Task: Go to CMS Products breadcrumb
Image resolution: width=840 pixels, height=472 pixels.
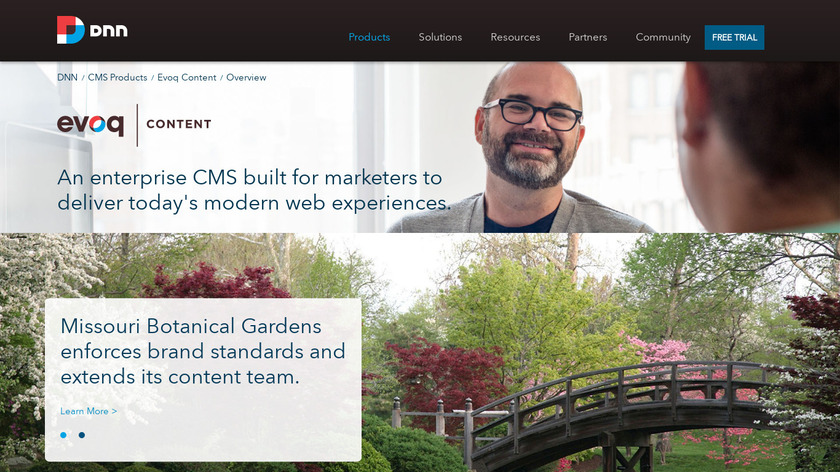Action: click(117, 77)
